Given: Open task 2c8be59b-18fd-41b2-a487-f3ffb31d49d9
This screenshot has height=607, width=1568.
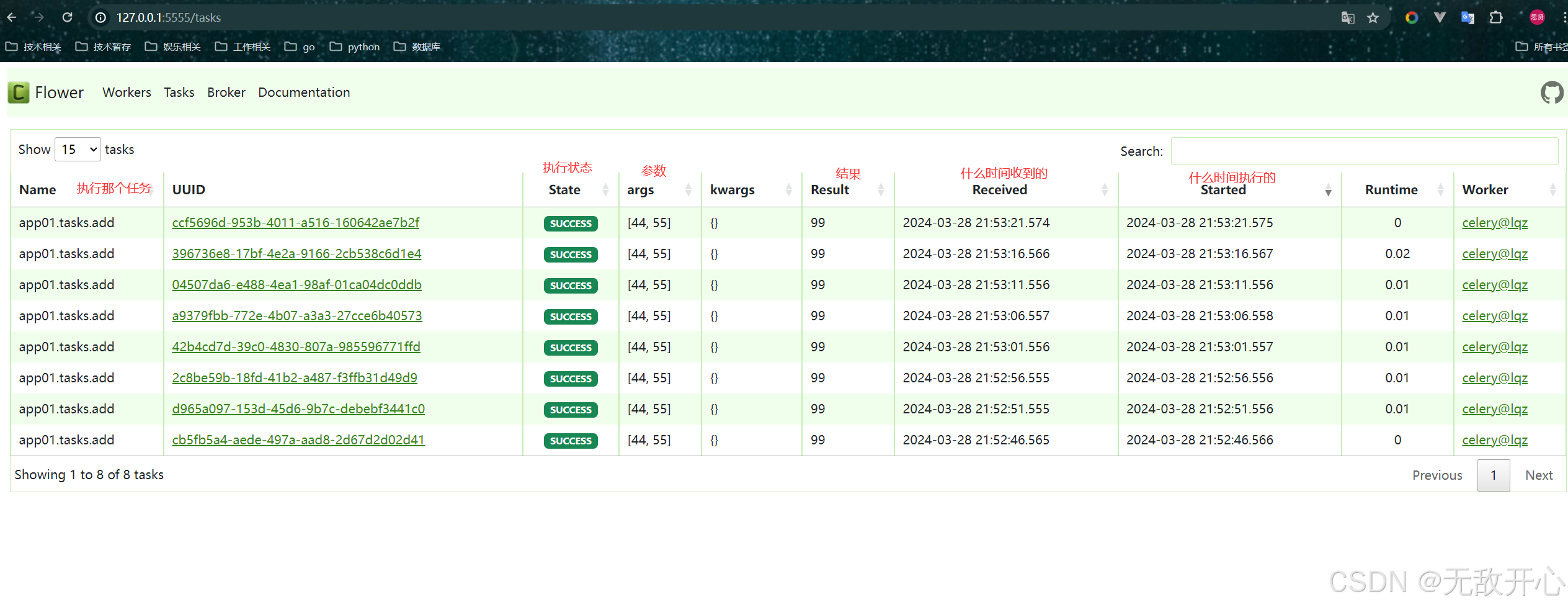Looking at the screenshot, I should [295, 378].
